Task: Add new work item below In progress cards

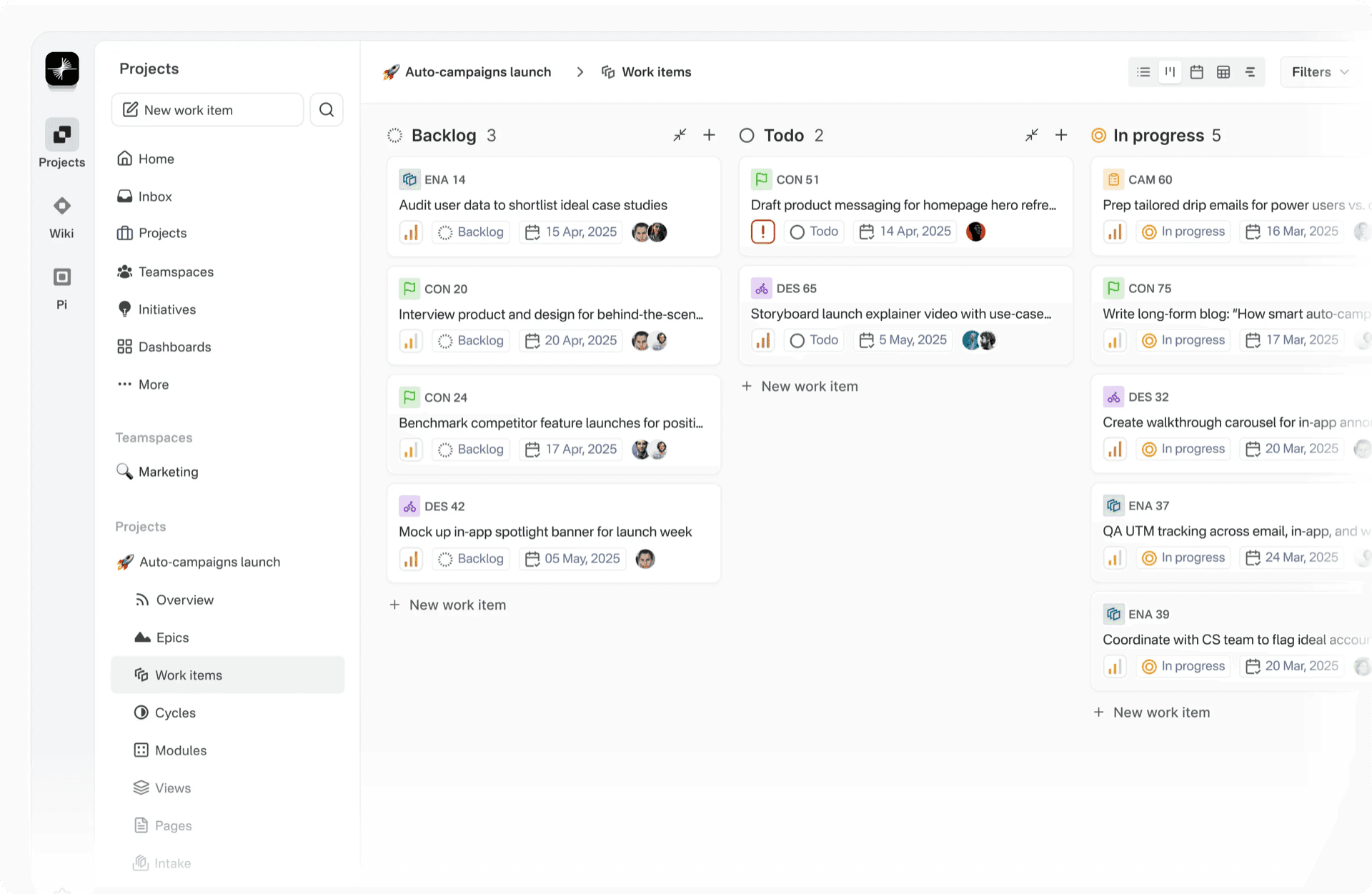Action: tap(1152, 712)
